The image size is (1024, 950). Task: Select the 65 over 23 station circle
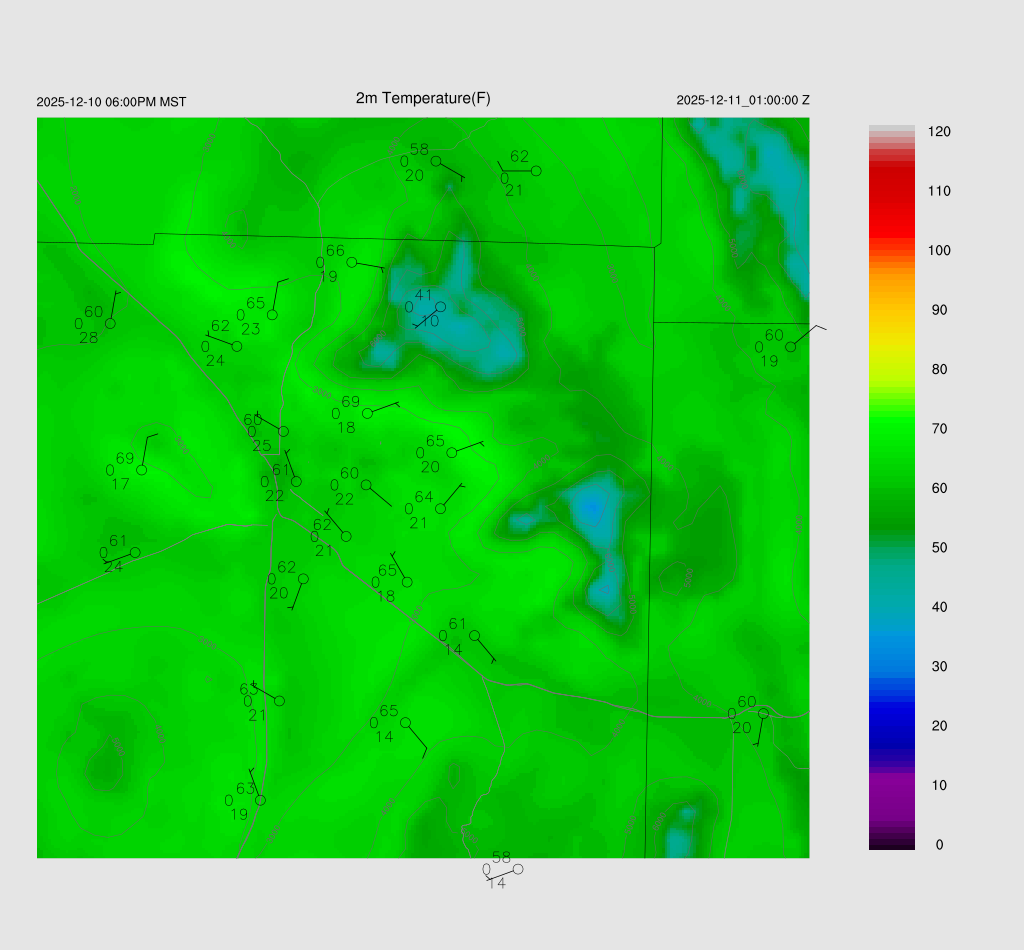tap(272, 315)
